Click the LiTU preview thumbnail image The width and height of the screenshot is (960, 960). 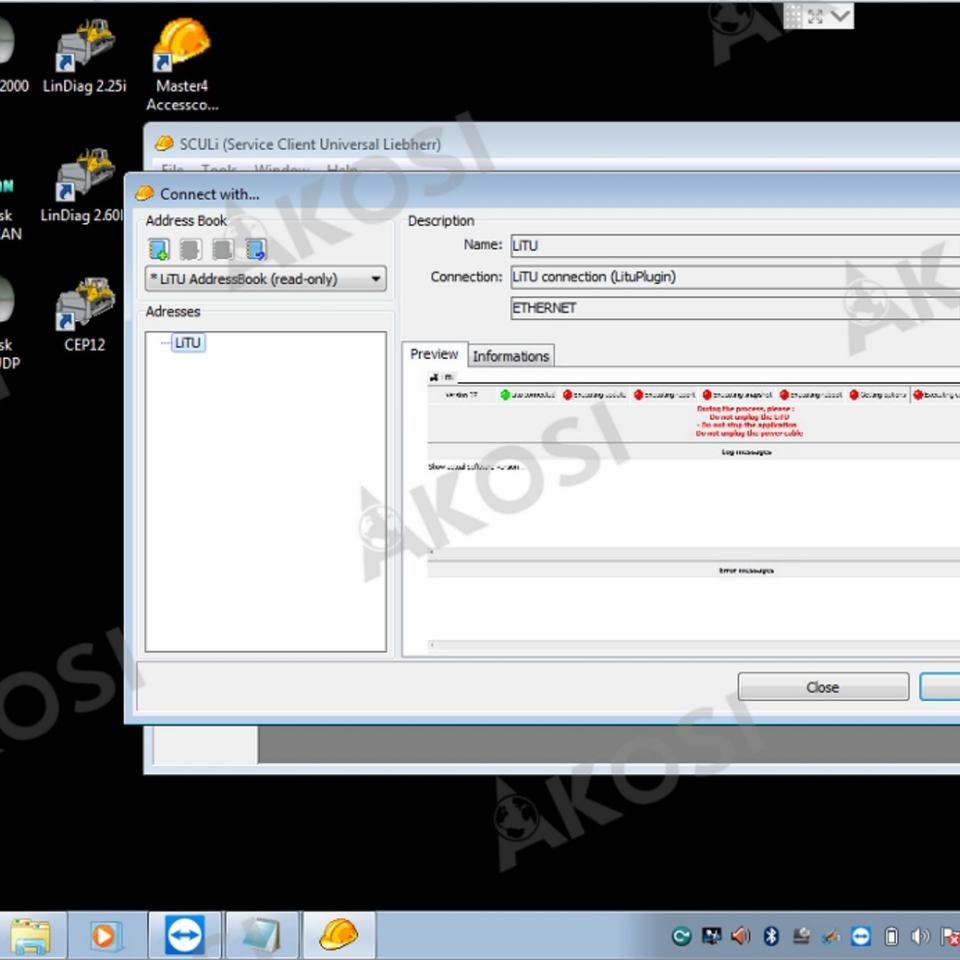point(693,510)
